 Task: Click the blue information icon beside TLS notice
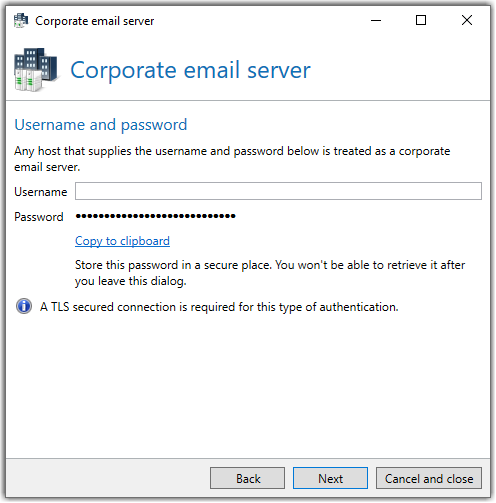coord(24,307)
